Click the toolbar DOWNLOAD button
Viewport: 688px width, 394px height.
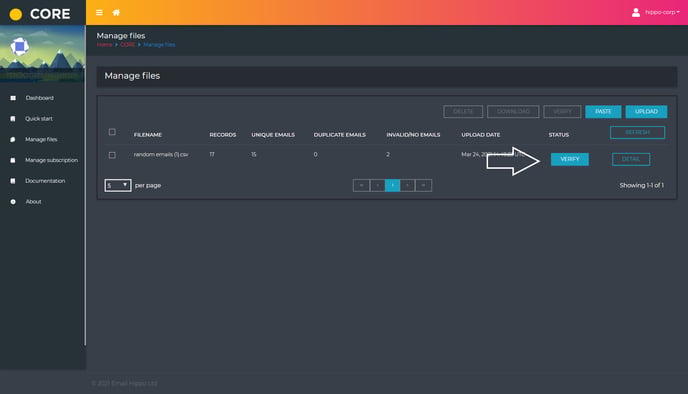coord(513,111)
